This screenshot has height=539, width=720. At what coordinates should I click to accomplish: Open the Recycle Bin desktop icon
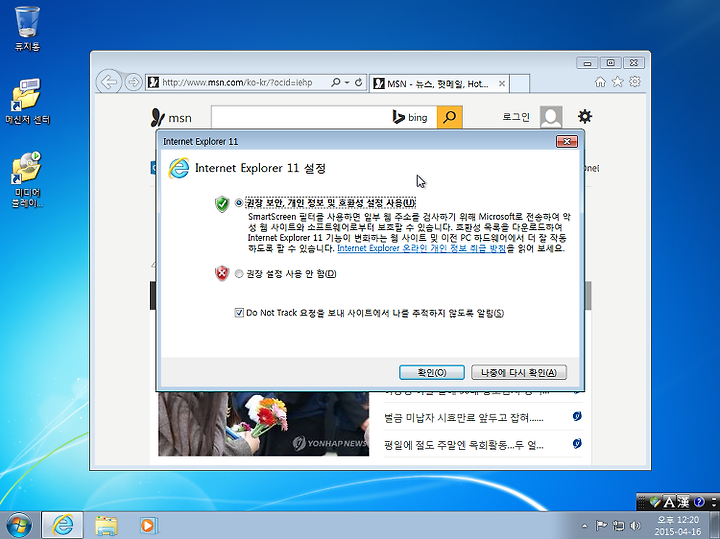[x=27, y=28]
